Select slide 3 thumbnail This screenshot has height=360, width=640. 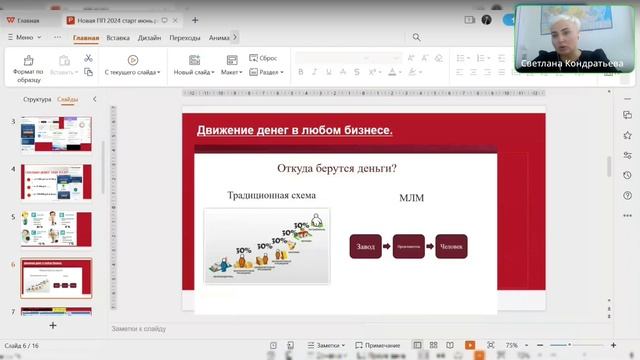coord(56,133)
